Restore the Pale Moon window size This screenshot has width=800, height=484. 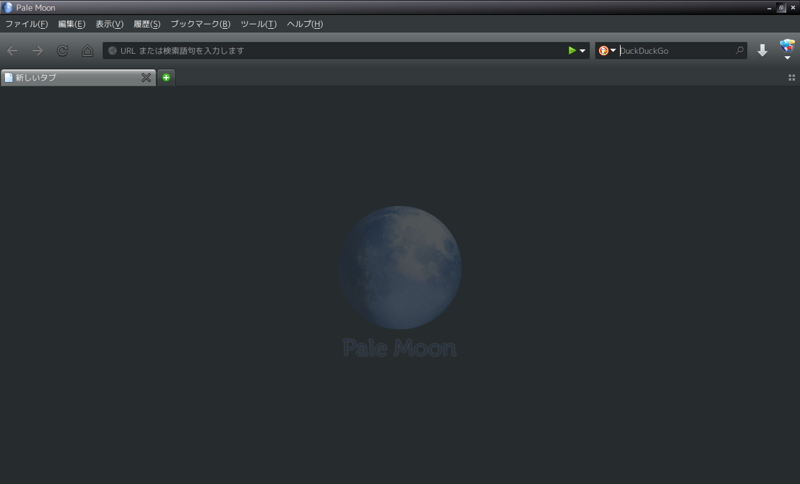coord(781,8)
